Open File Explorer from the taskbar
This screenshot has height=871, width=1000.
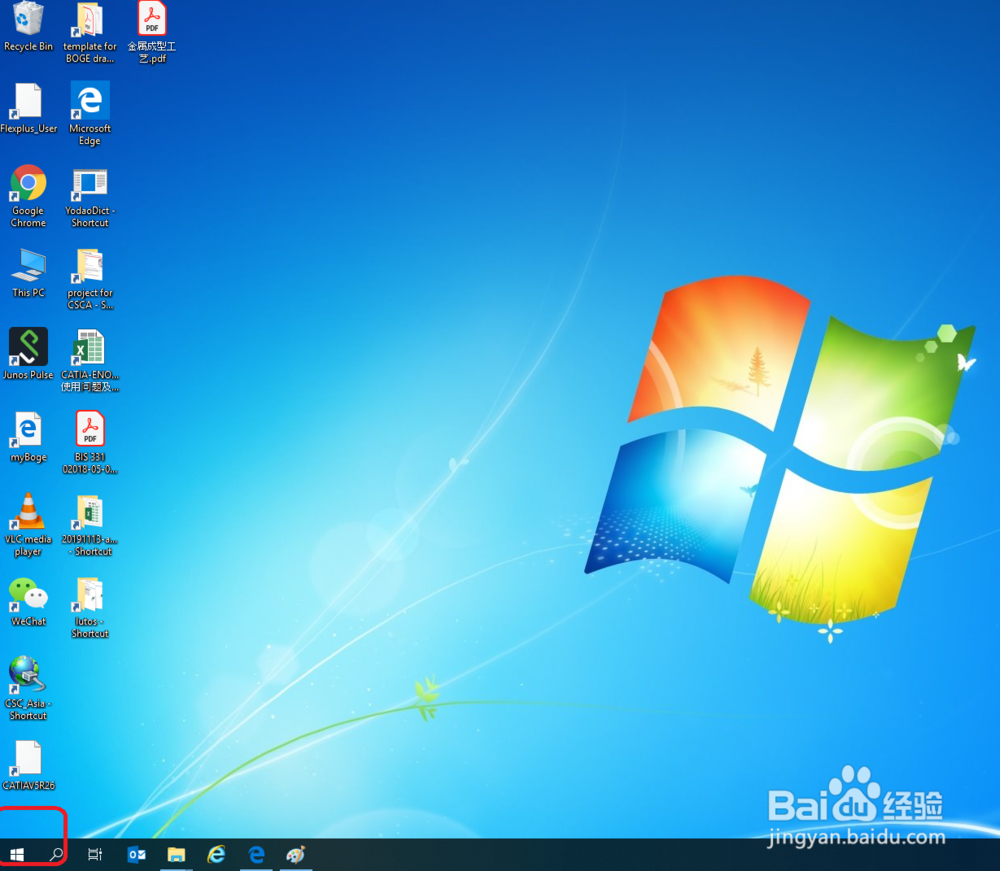pos(176,854)
